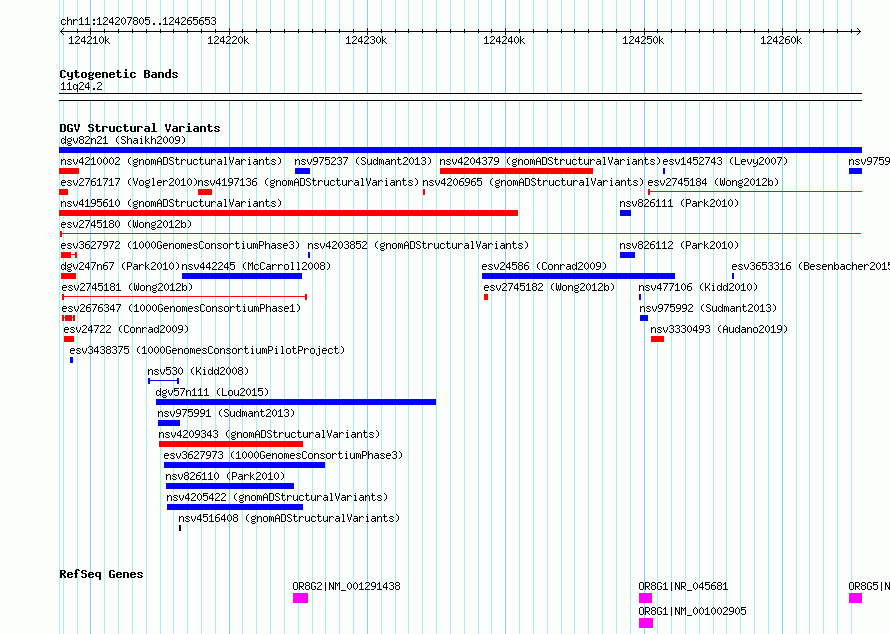Click nsv4195610 gnomAD variant label
The height and width of the screenshot is (634, 890).
click(171, 203)
